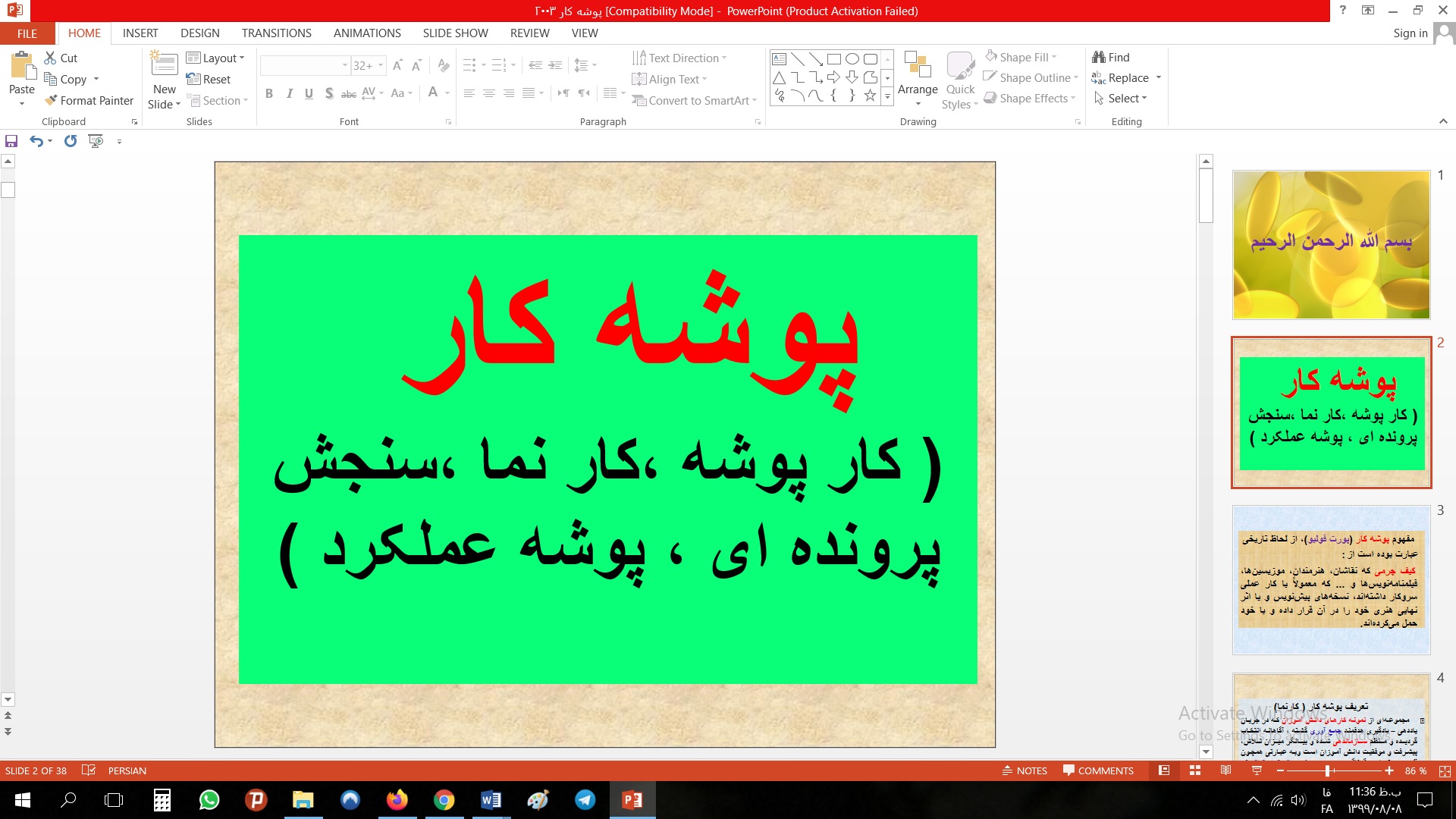
Task: Open the font size dropdown showing 32+
Action: point(381,66)
